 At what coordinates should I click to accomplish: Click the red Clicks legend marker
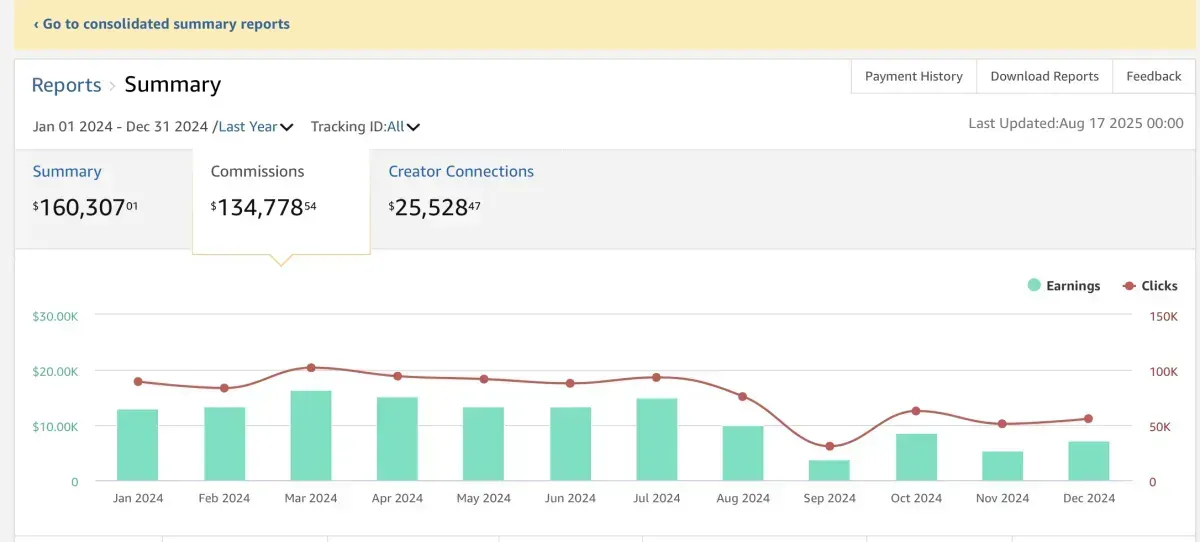[1128, 286]
